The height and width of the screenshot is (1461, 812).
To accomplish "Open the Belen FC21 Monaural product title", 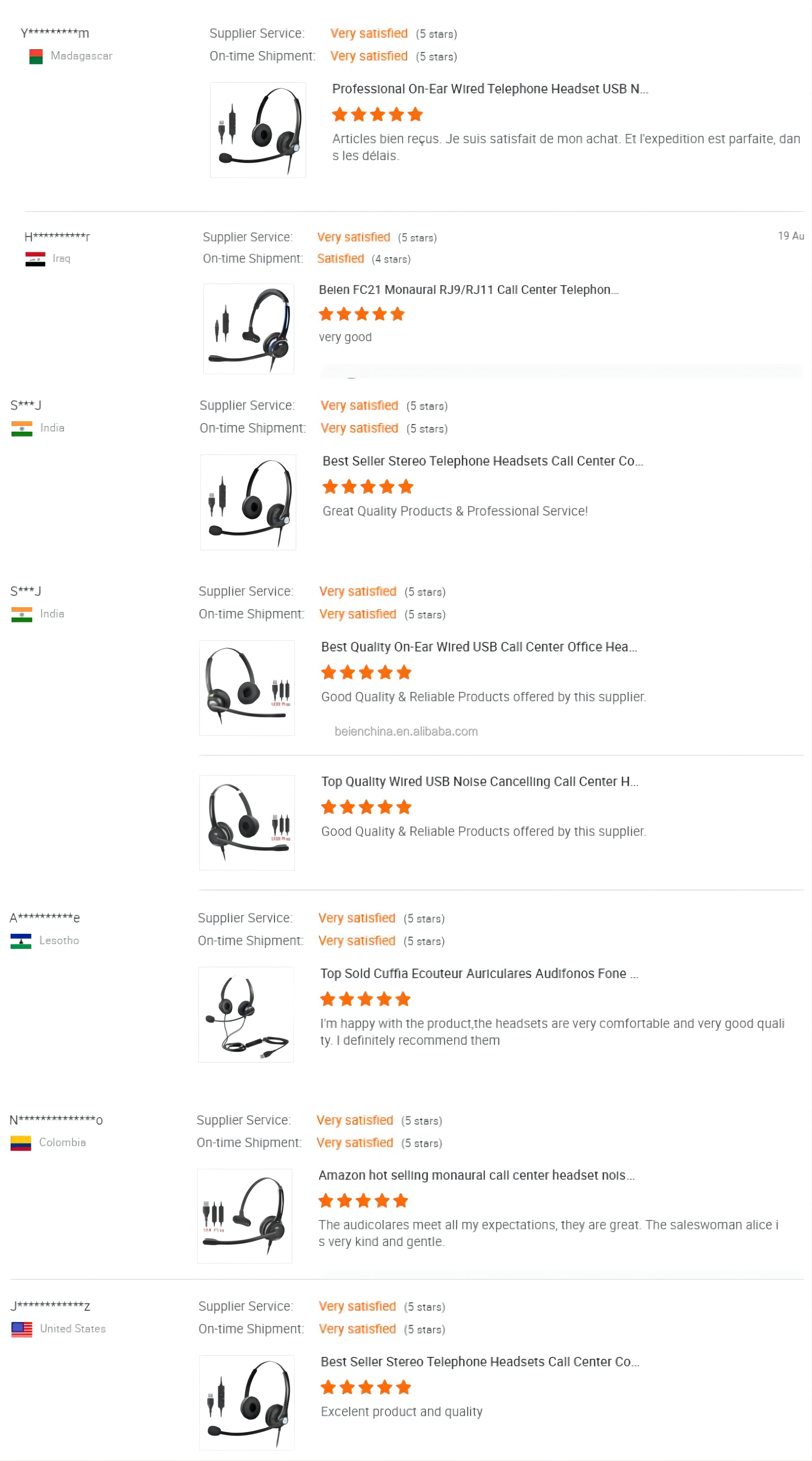I will tap(468, 290).
